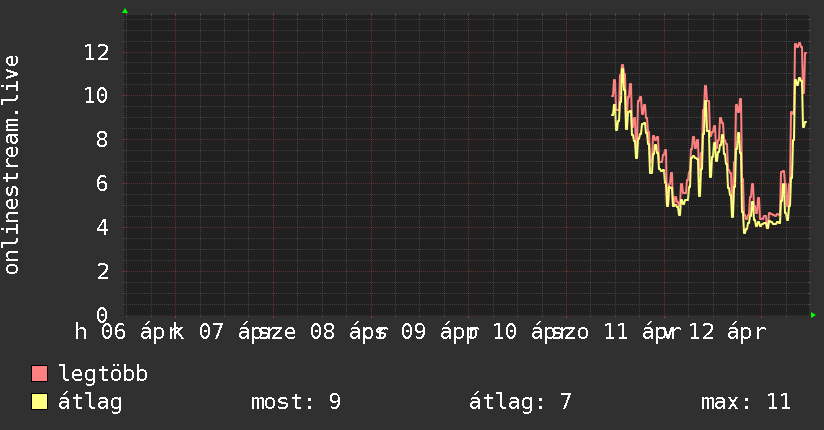Click the 12 value on y-axis
Image resolution: width=824 pixels, height=430 pixels.
point(94,51)
